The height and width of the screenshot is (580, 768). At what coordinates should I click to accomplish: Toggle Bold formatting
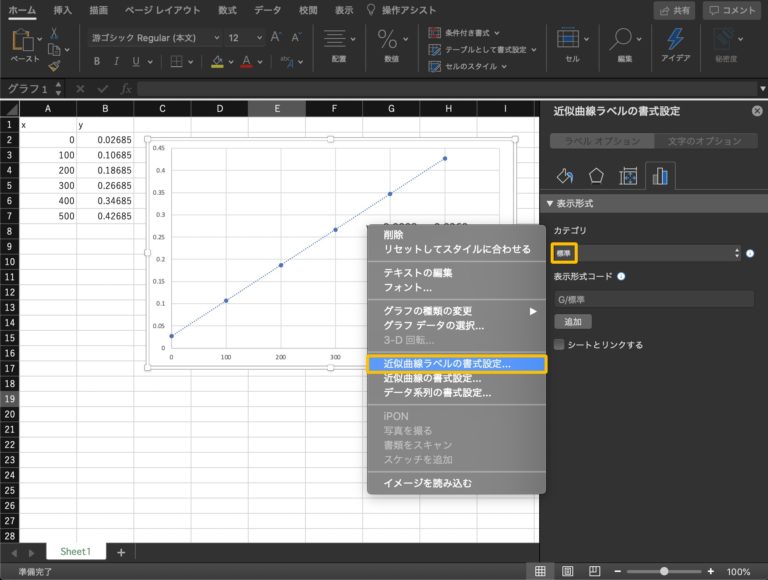96,62
